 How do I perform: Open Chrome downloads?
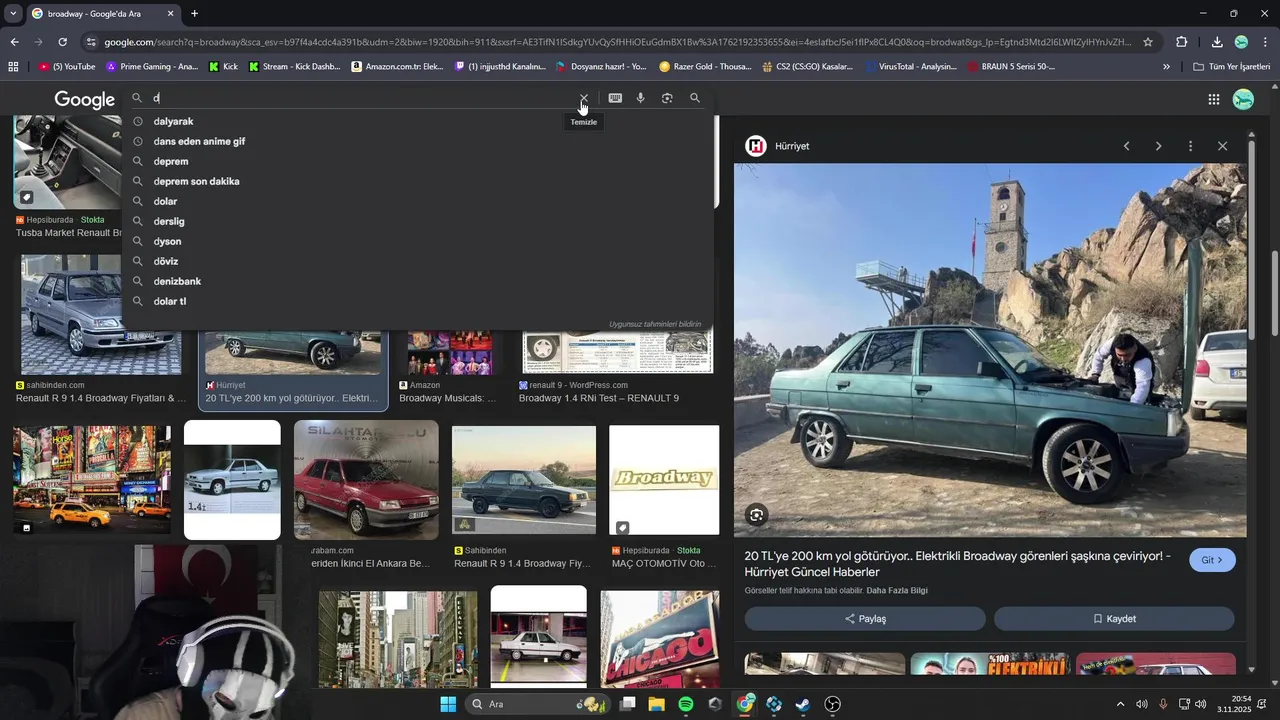pyautogui.click(x=1217, y=42)
